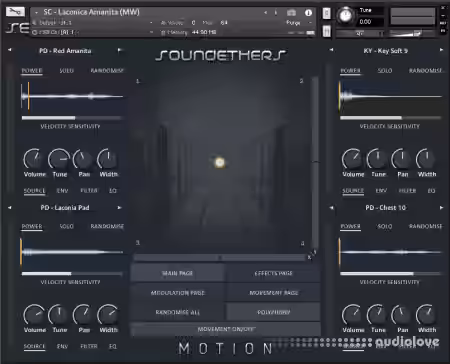Image resolution: width=450 pixels, height=364 pixels.
Task: Load previous sound for PD - Laconia Pad
Action: [x=10, y=207]
